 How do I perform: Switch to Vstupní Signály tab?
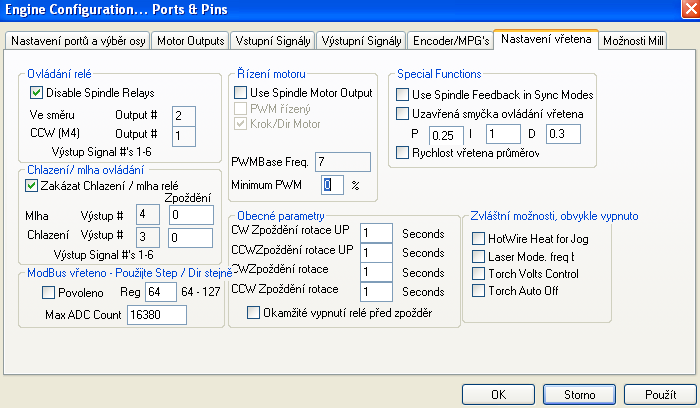pyautogui.click(x=273, y=41)
